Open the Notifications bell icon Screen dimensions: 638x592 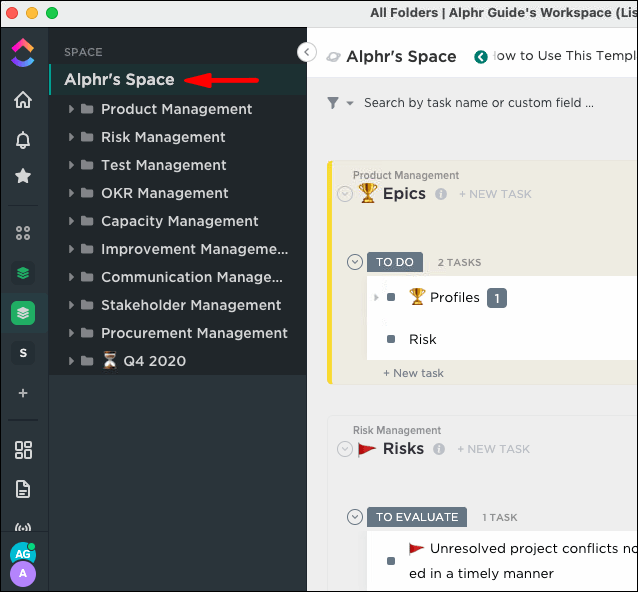pyautogui.click(x=23, y=139)
